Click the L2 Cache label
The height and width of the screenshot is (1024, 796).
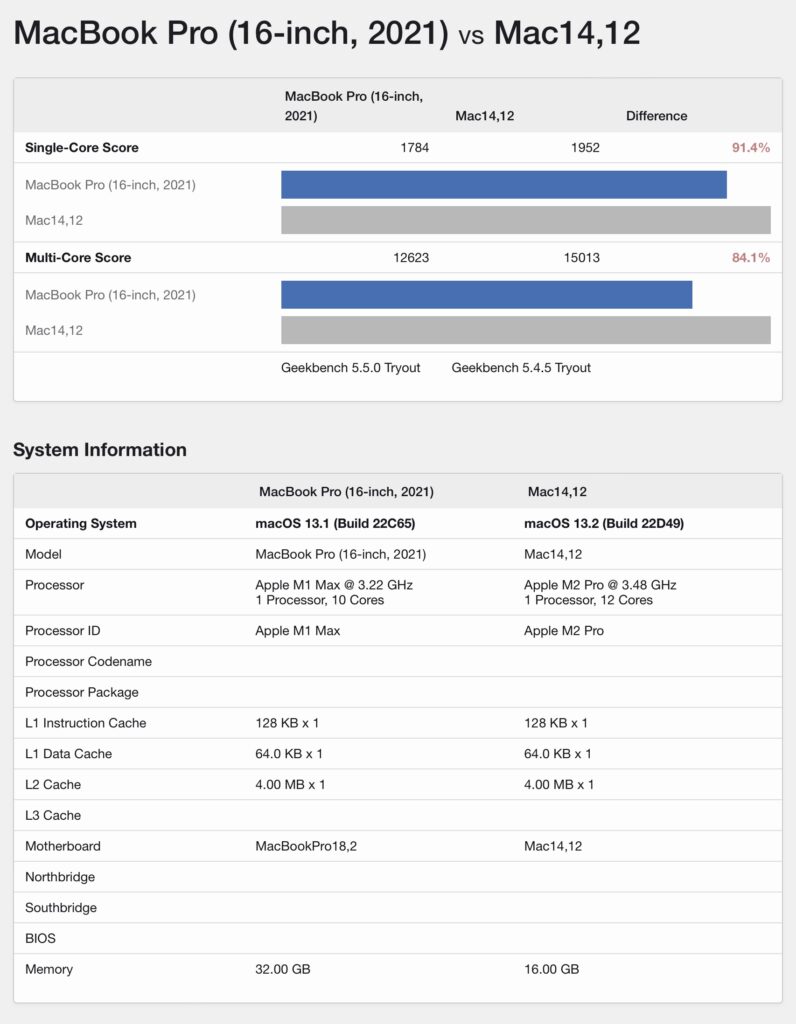click(53, 784)
